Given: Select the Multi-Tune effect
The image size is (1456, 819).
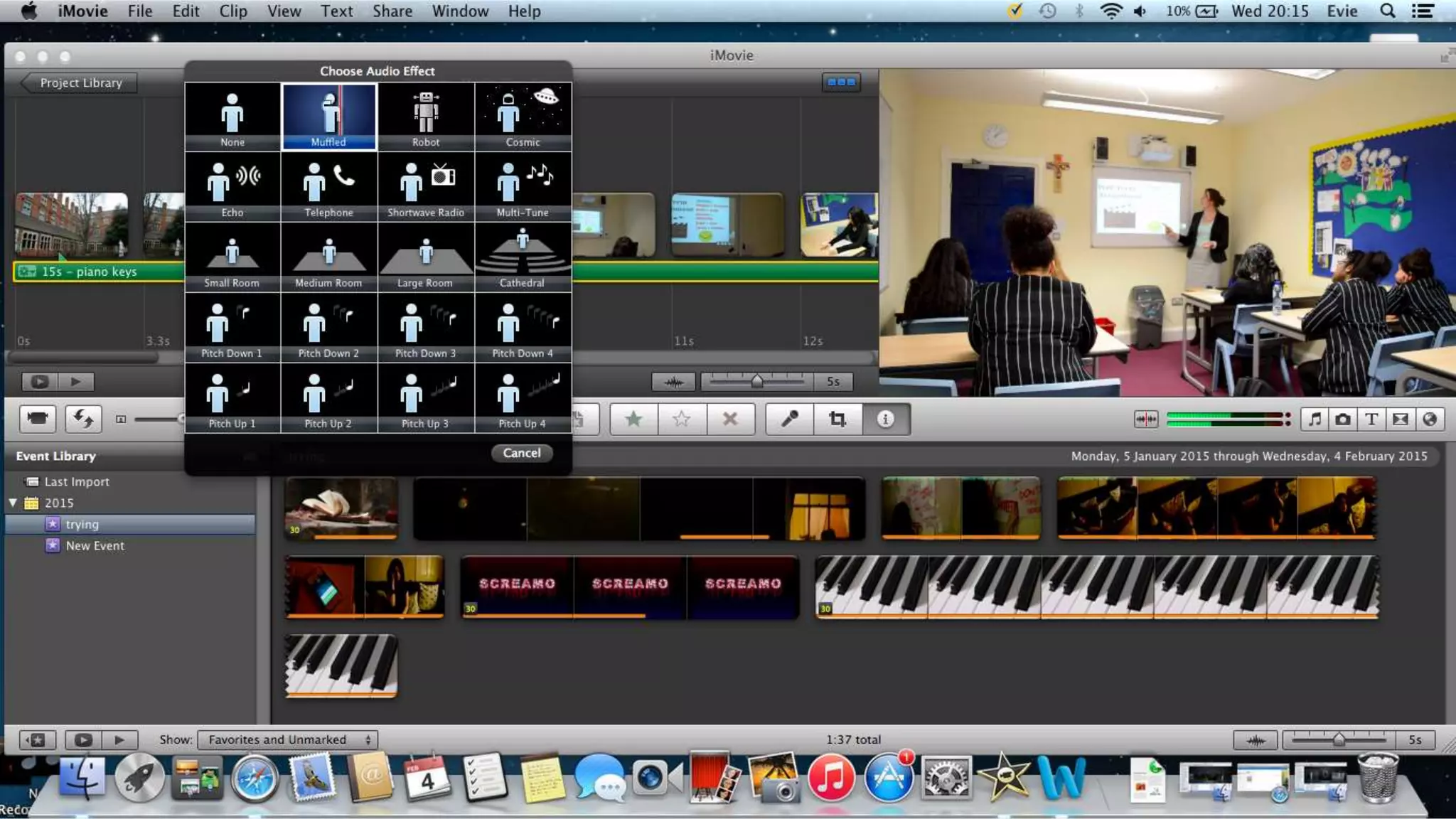Looking at the screenshot, I should pos(523,187).
